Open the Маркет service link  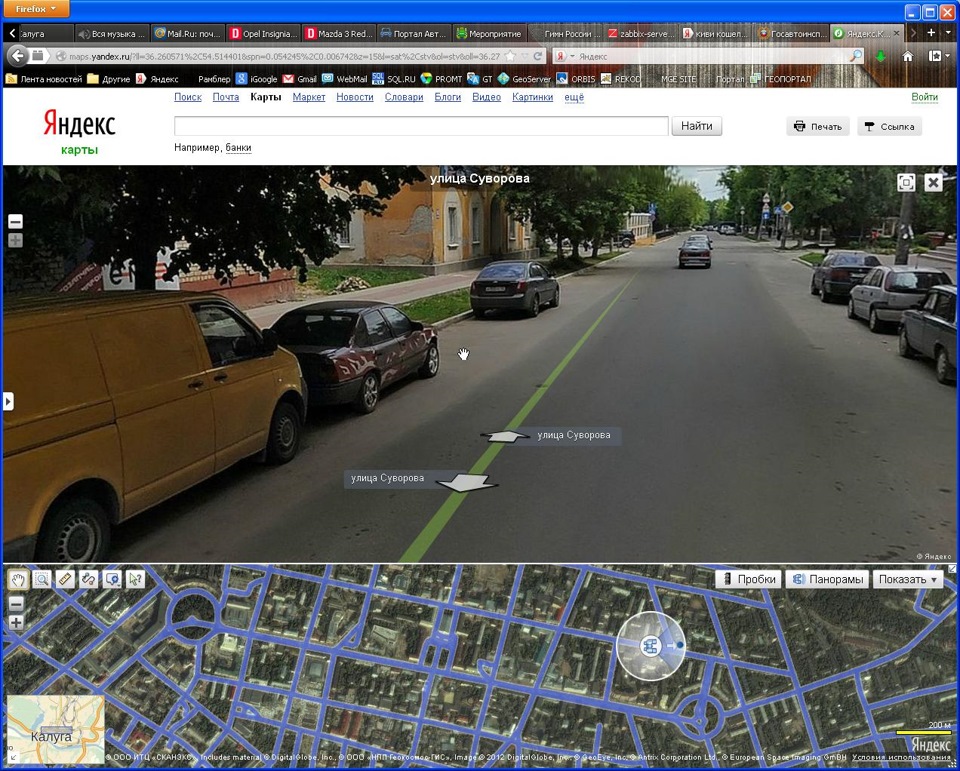pos(309,97)
